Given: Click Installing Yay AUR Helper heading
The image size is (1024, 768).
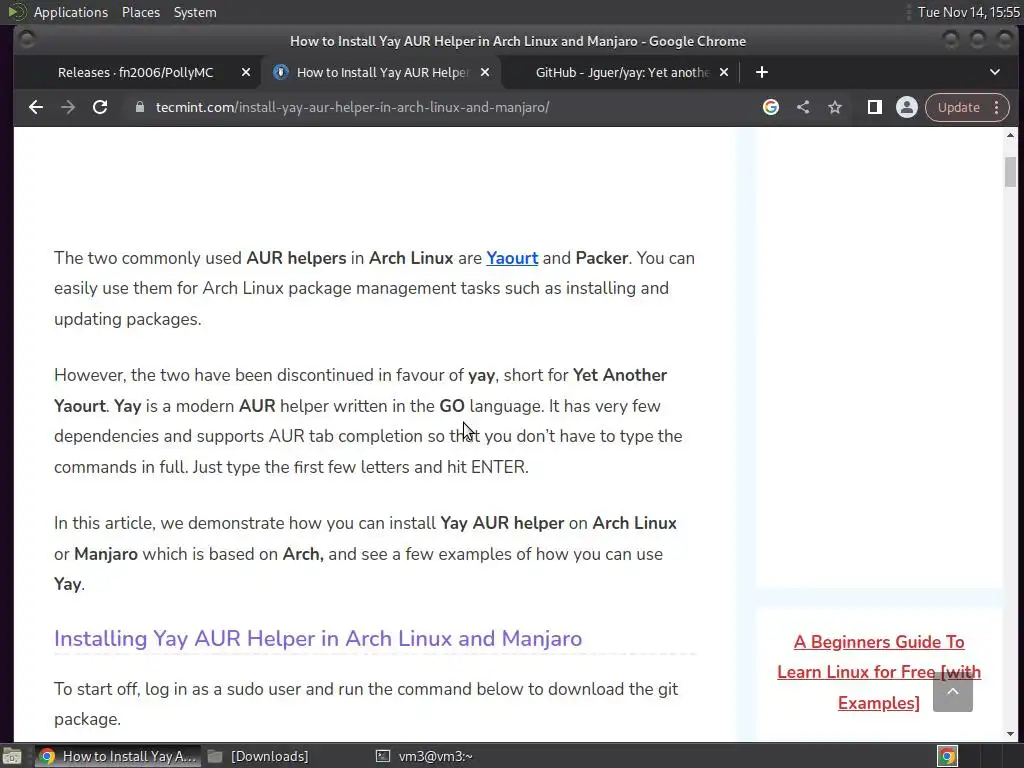Looking at the screenshot, I should pos(317,638).
